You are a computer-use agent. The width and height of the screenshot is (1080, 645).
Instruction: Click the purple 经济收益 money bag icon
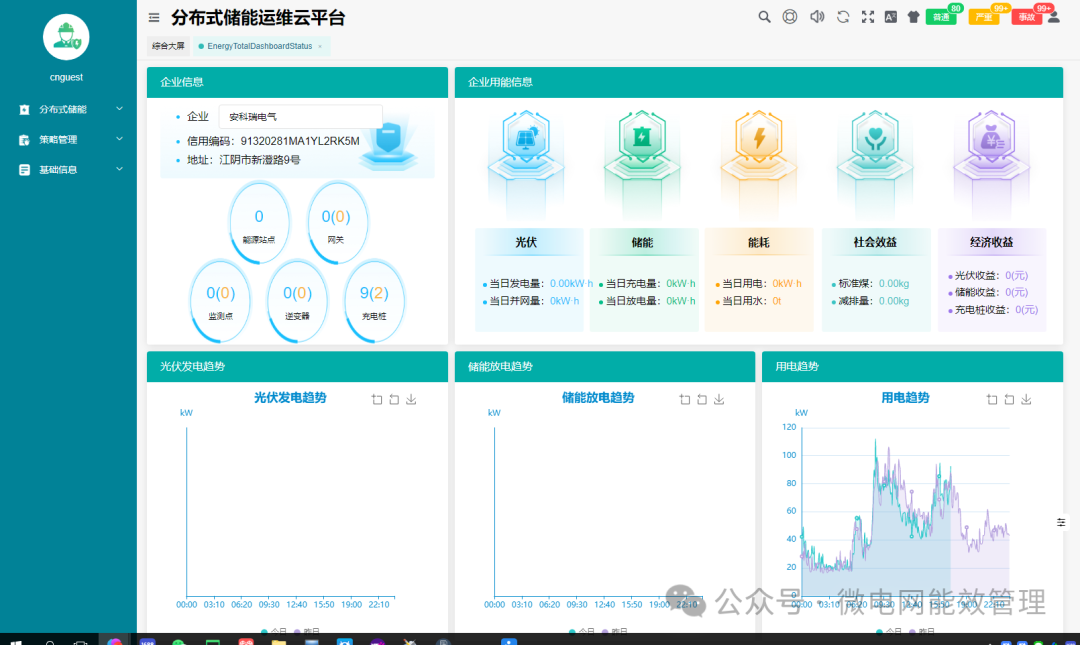click(991, 138)
